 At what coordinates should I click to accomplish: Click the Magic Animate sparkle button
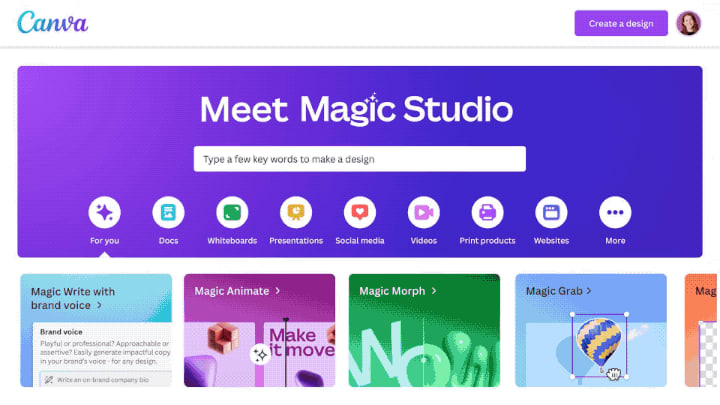[260, 354]
